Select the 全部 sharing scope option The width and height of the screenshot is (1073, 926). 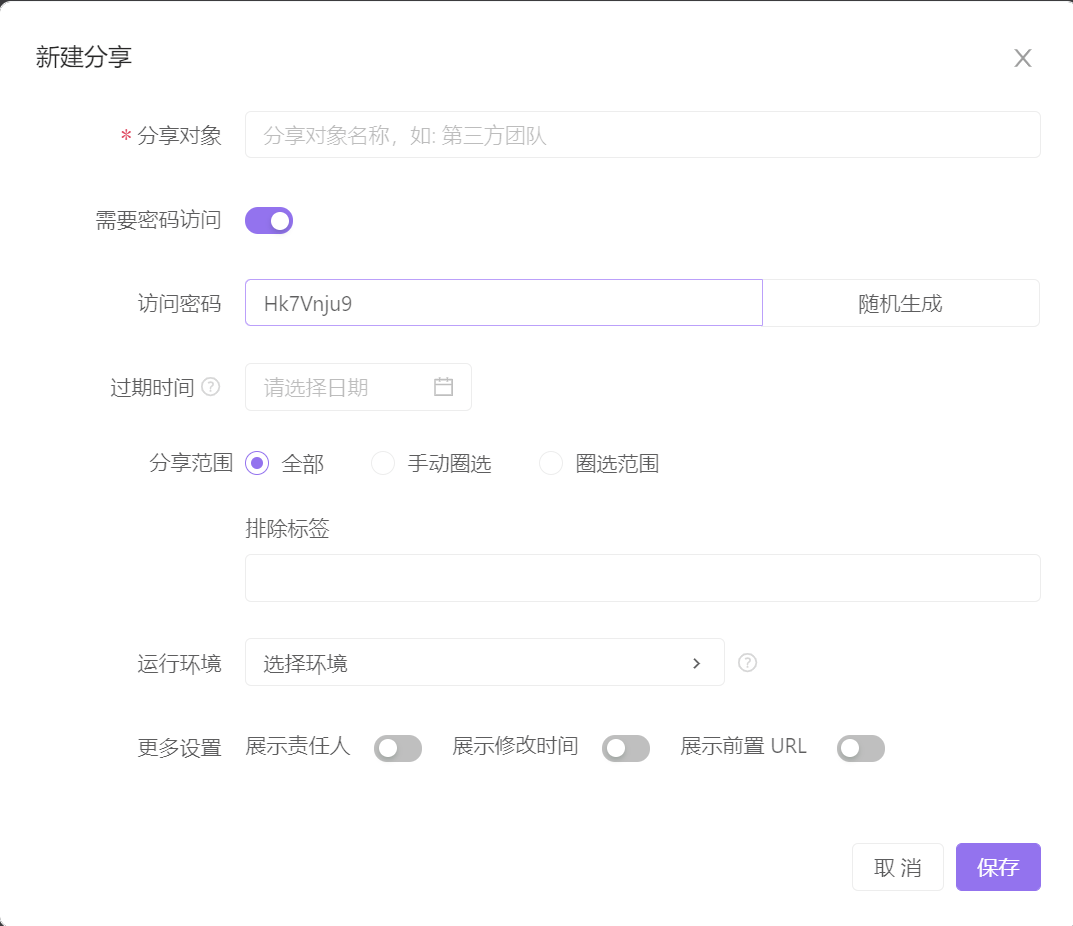point(257,463)
